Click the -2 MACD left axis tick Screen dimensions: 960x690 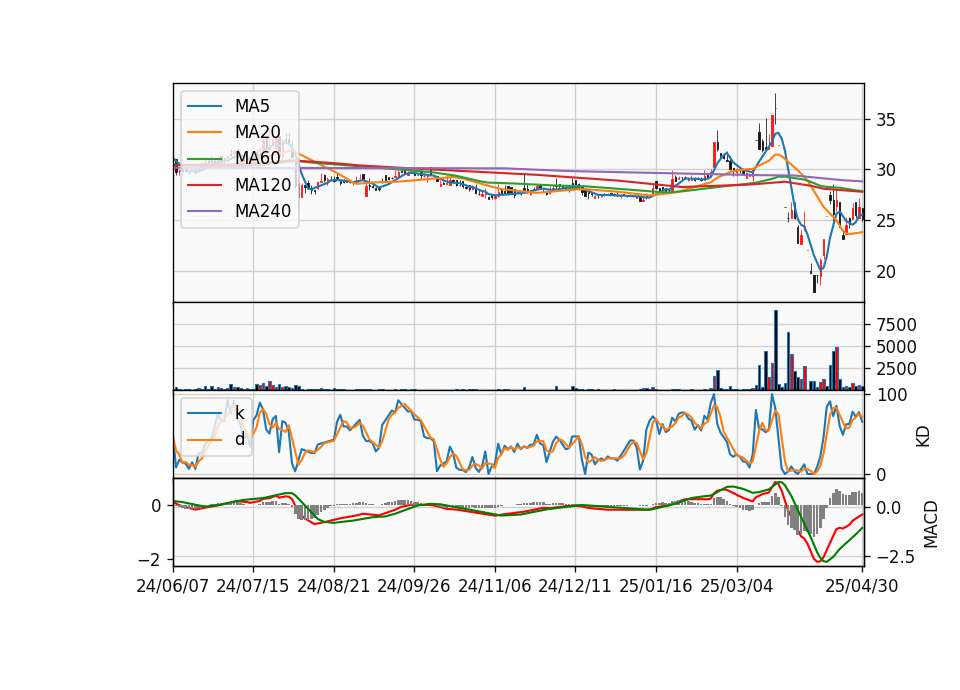point(149,560)
